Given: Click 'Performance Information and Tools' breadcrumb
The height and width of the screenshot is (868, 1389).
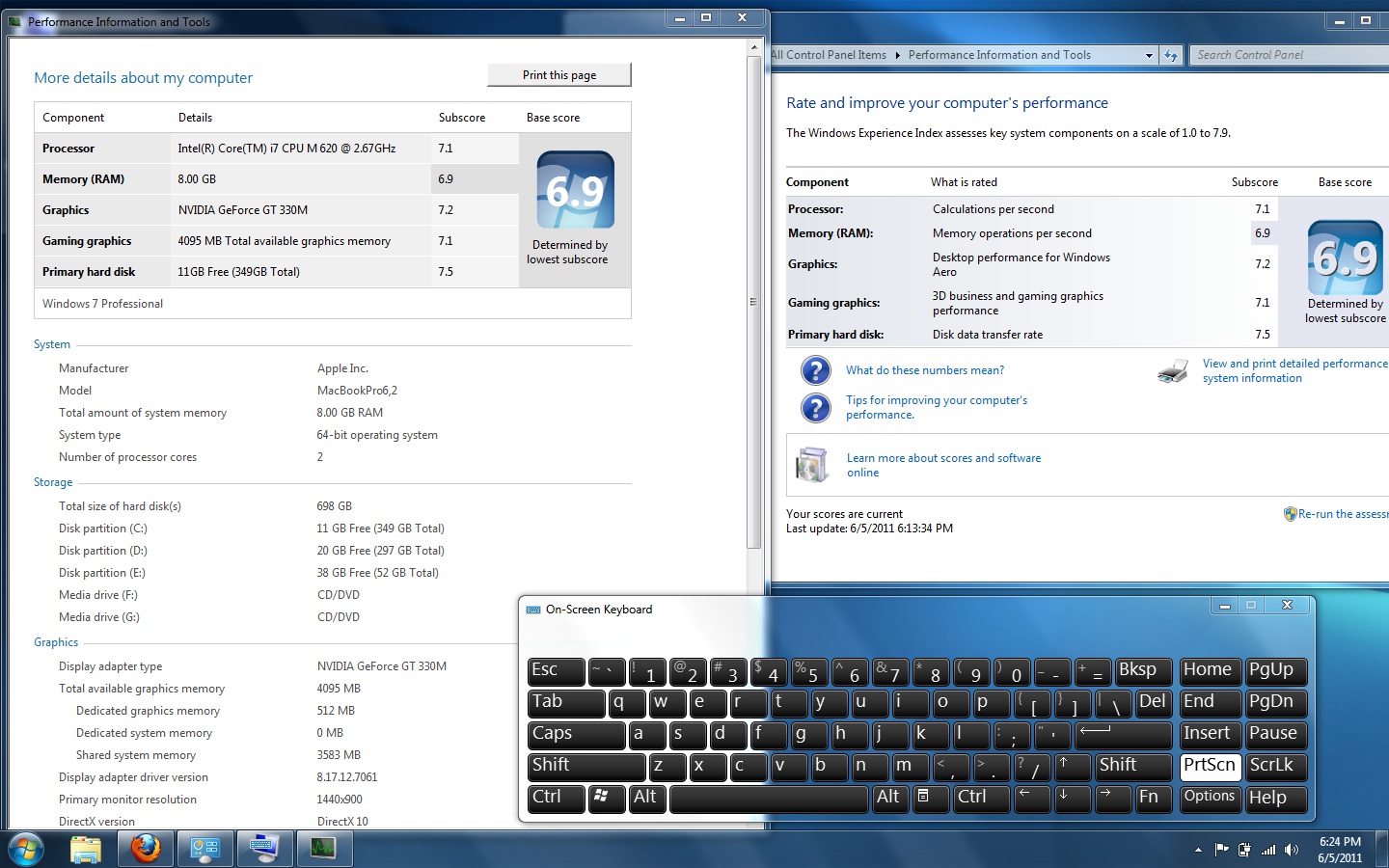Looking at the screenshot, I should [999, 55].
